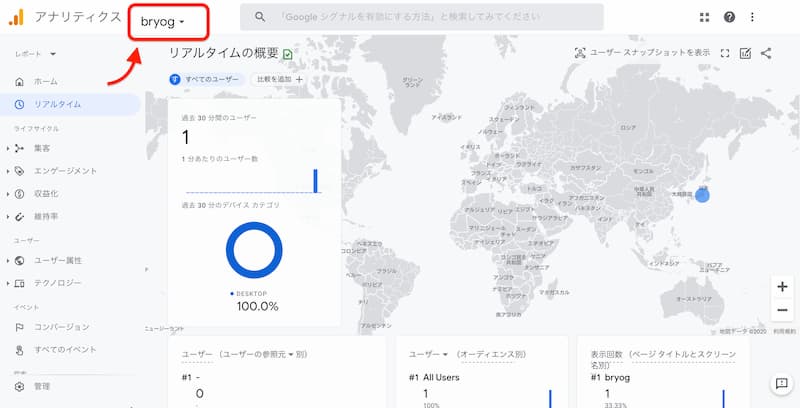Open テクノロジー menu item
Image resolution: width=800 pixels, height=408 pixels.
click(x=58, y=283)
